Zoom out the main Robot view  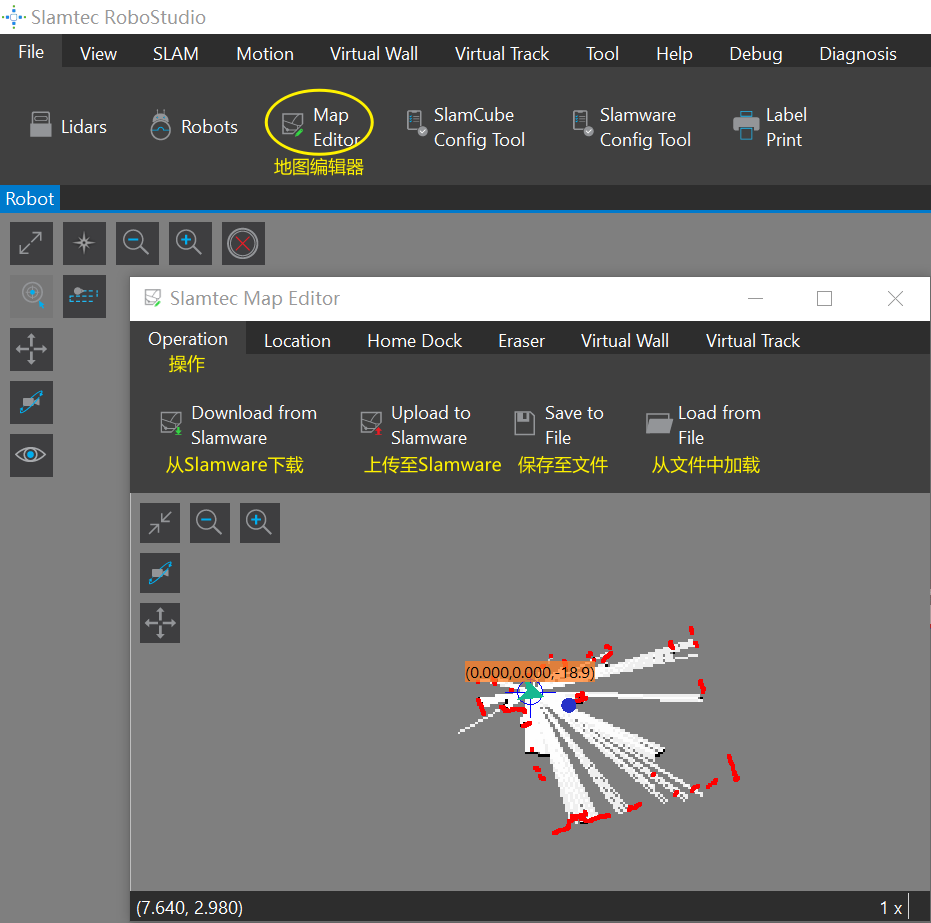[x=137, y=243]
